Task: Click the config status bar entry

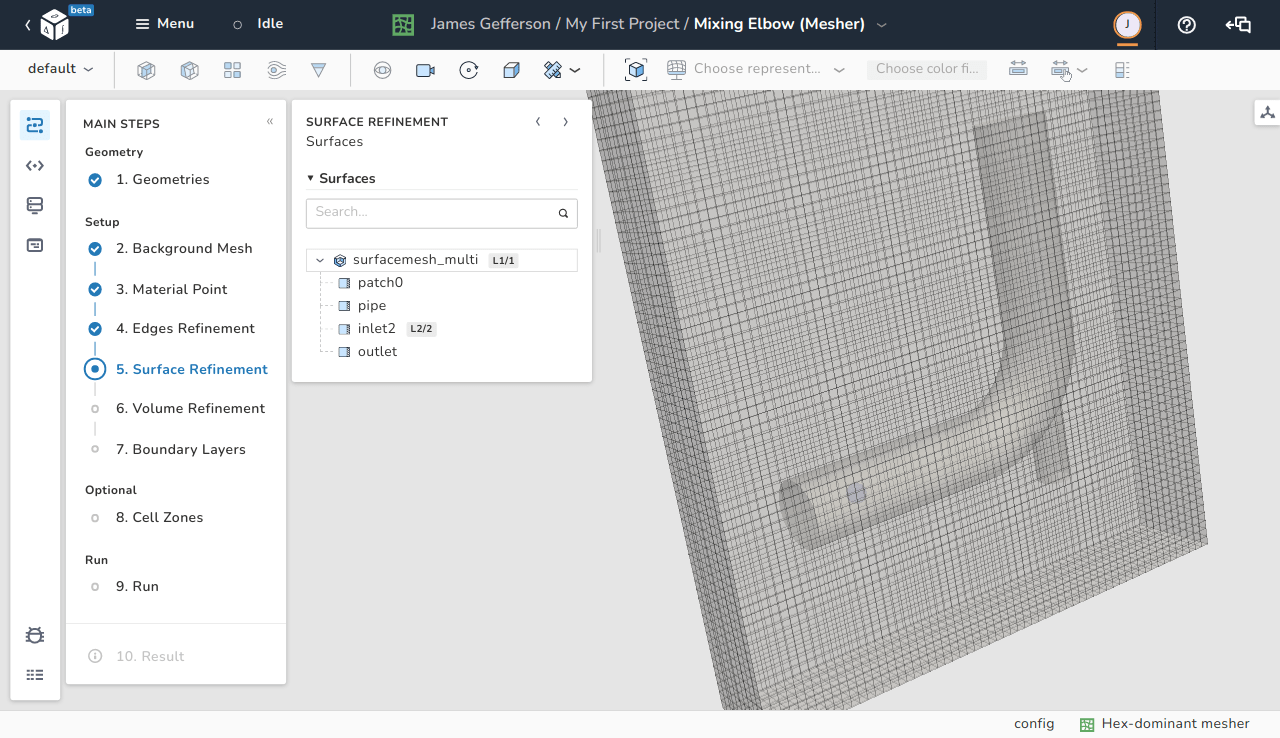Action: click(1034, 724)
